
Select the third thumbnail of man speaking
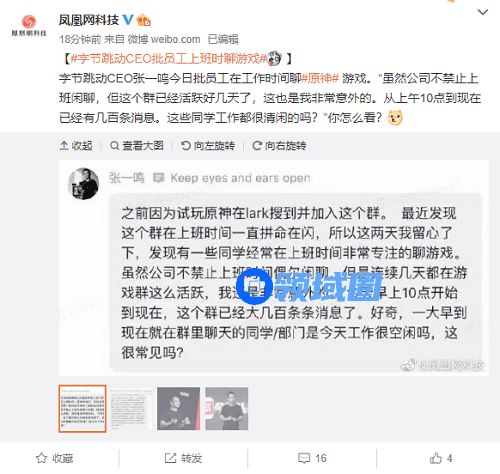click(x=178, y=409)
